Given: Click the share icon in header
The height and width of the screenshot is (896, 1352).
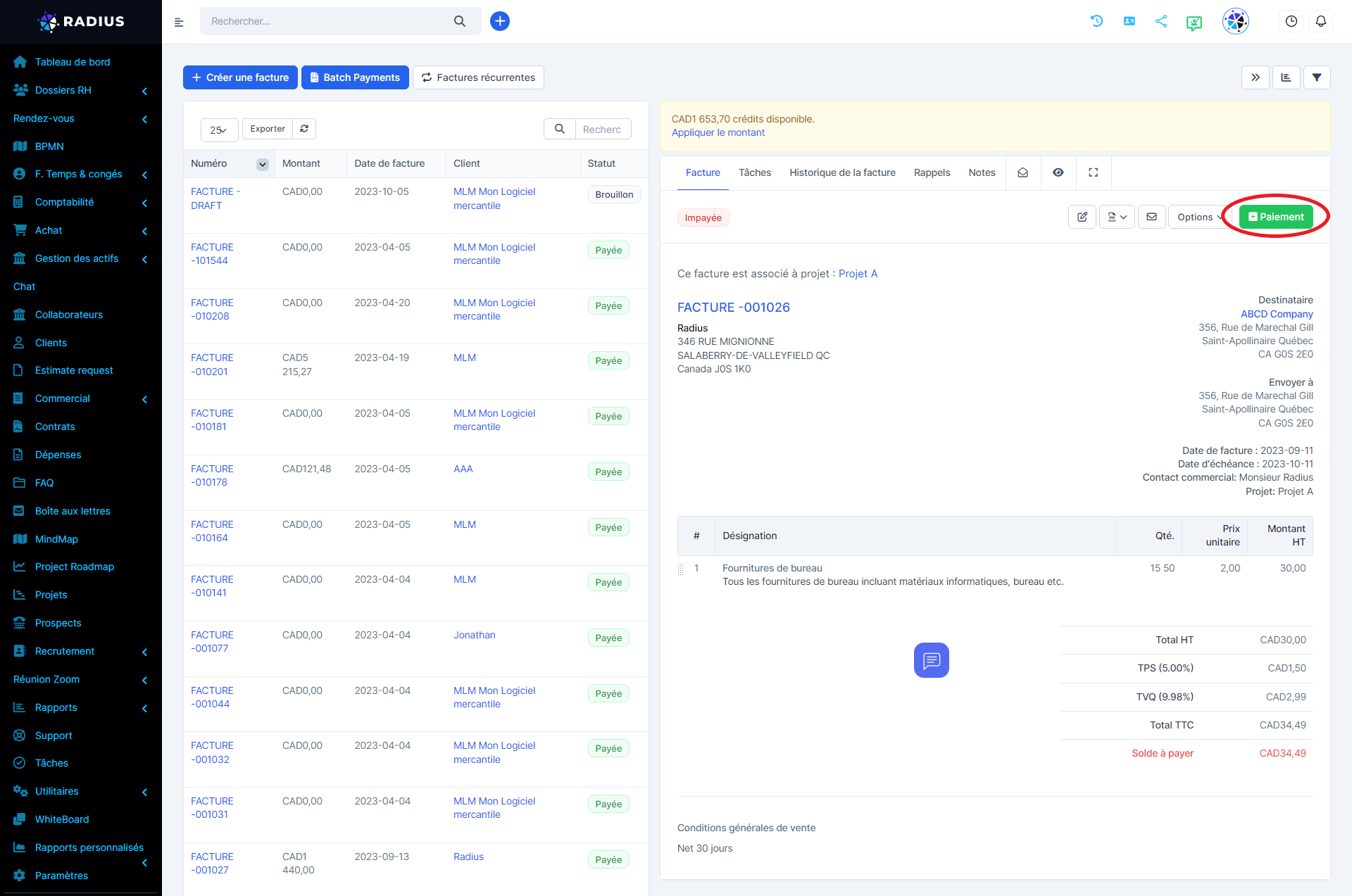Looking at the screenshot, I should point(1161,21).
